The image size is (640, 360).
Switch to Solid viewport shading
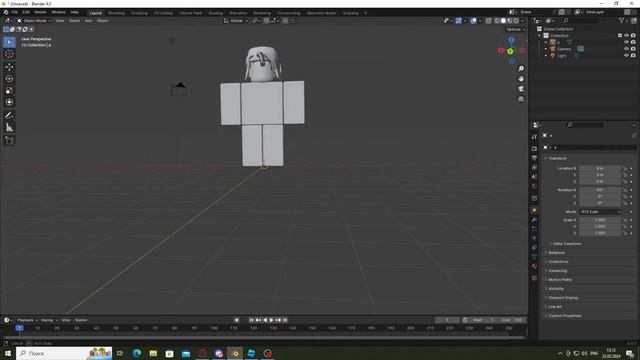[x=503, y=21]
